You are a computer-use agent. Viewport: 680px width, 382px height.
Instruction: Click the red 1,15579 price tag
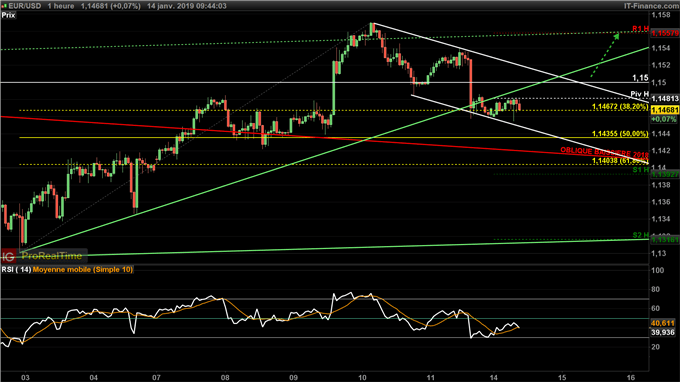[665, 33]
